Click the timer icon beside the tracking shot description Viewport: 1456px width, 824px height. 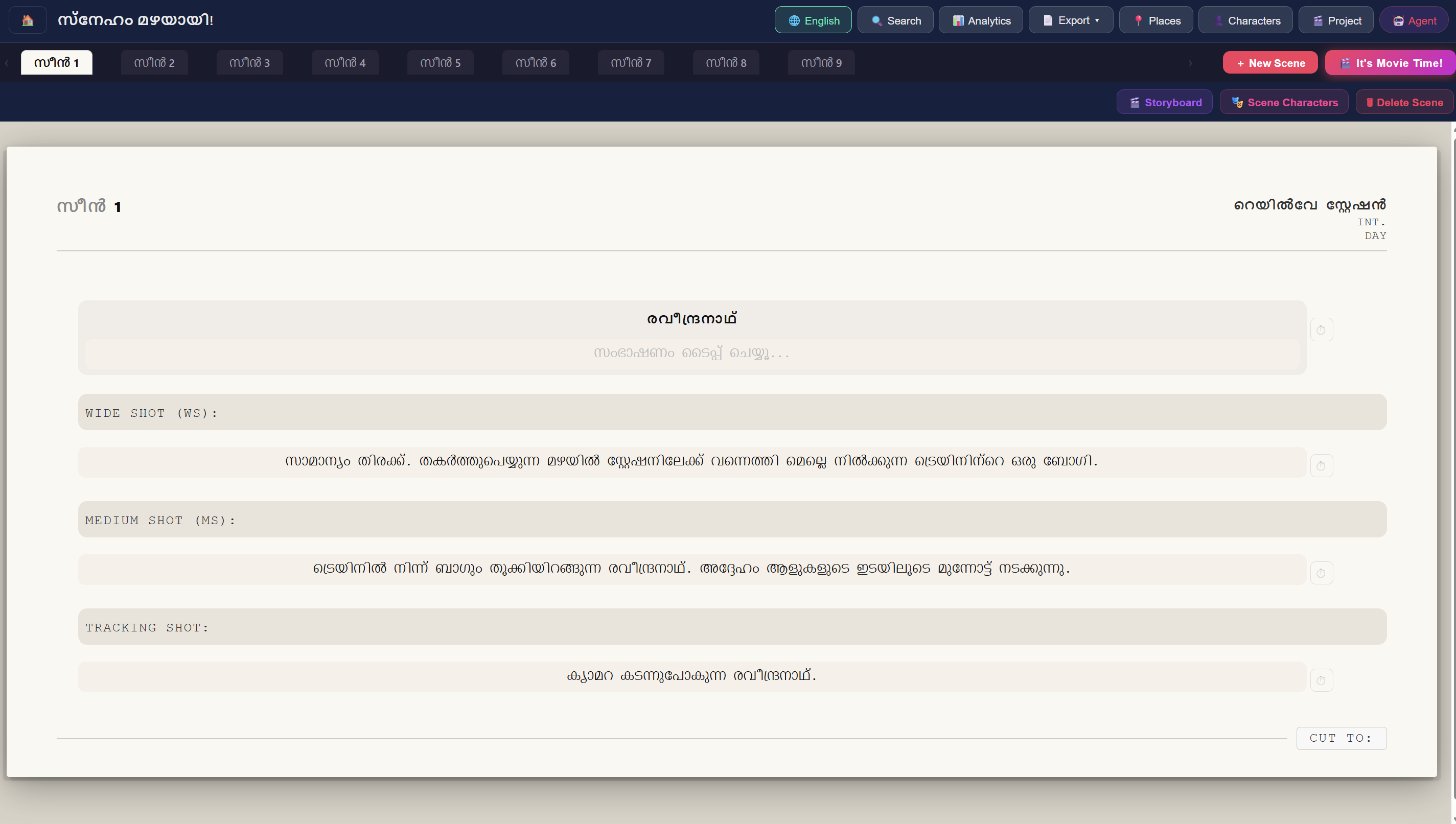pyautogui.click(x=1321, y=680)
